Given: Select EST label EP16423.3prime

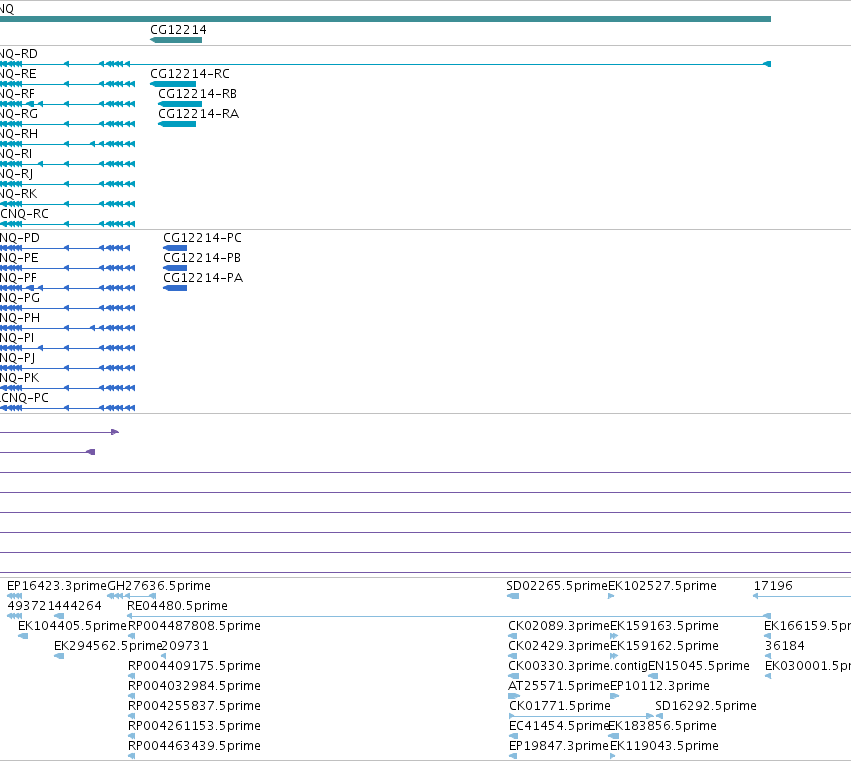Looking at the screenshot, I should [57, 586].
